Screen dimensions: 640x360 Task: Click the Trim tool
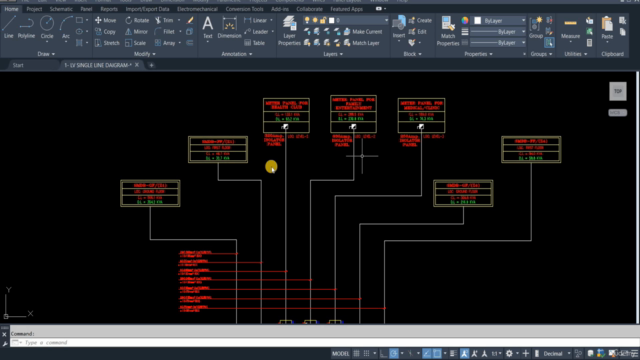164,20
